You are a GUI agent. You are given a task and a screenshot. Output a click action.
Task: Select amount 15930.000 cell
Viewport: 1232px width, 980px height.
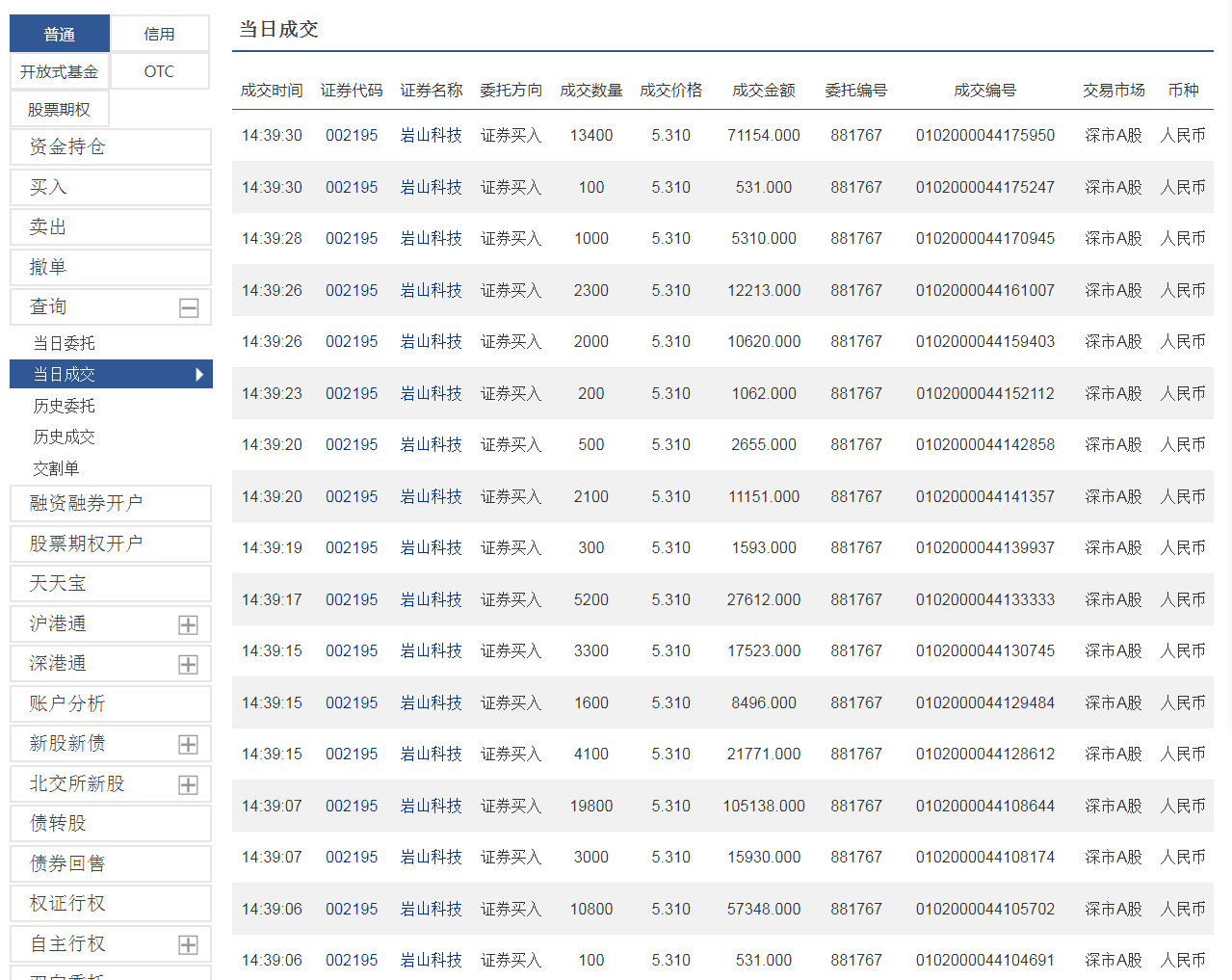[764, 857]
